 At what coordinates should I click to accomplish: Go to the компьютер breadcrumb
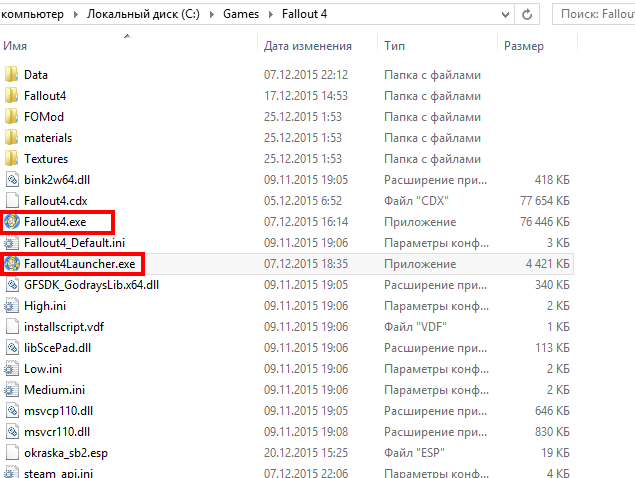[x=32, y=14]
